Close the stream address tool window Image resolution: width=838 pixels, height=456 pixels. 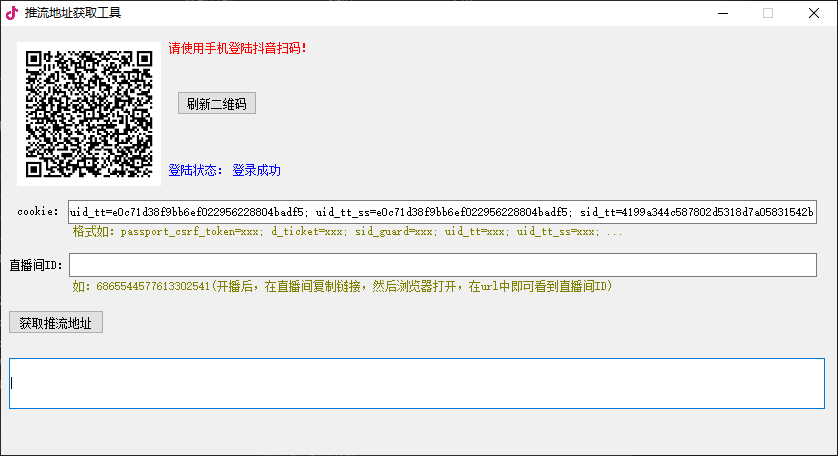(x=814, y=13)
